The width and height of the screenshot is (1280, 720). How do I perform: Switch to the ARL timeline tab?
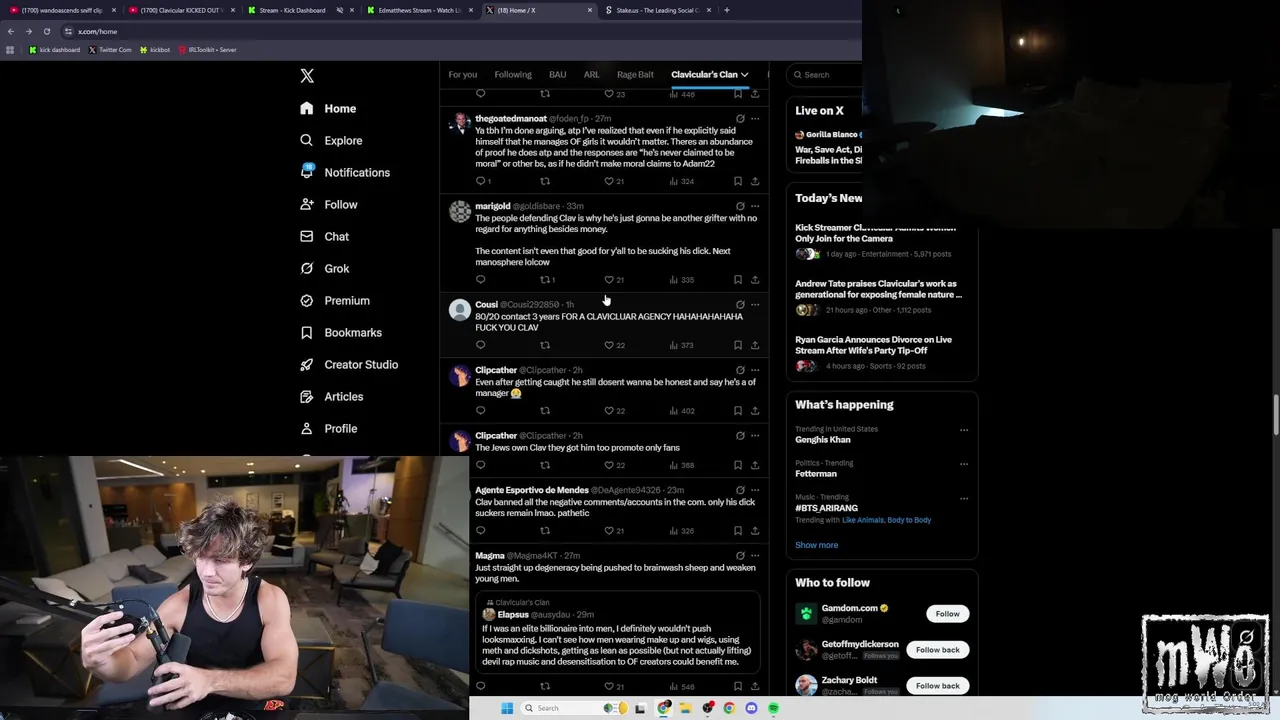point(591,74)
